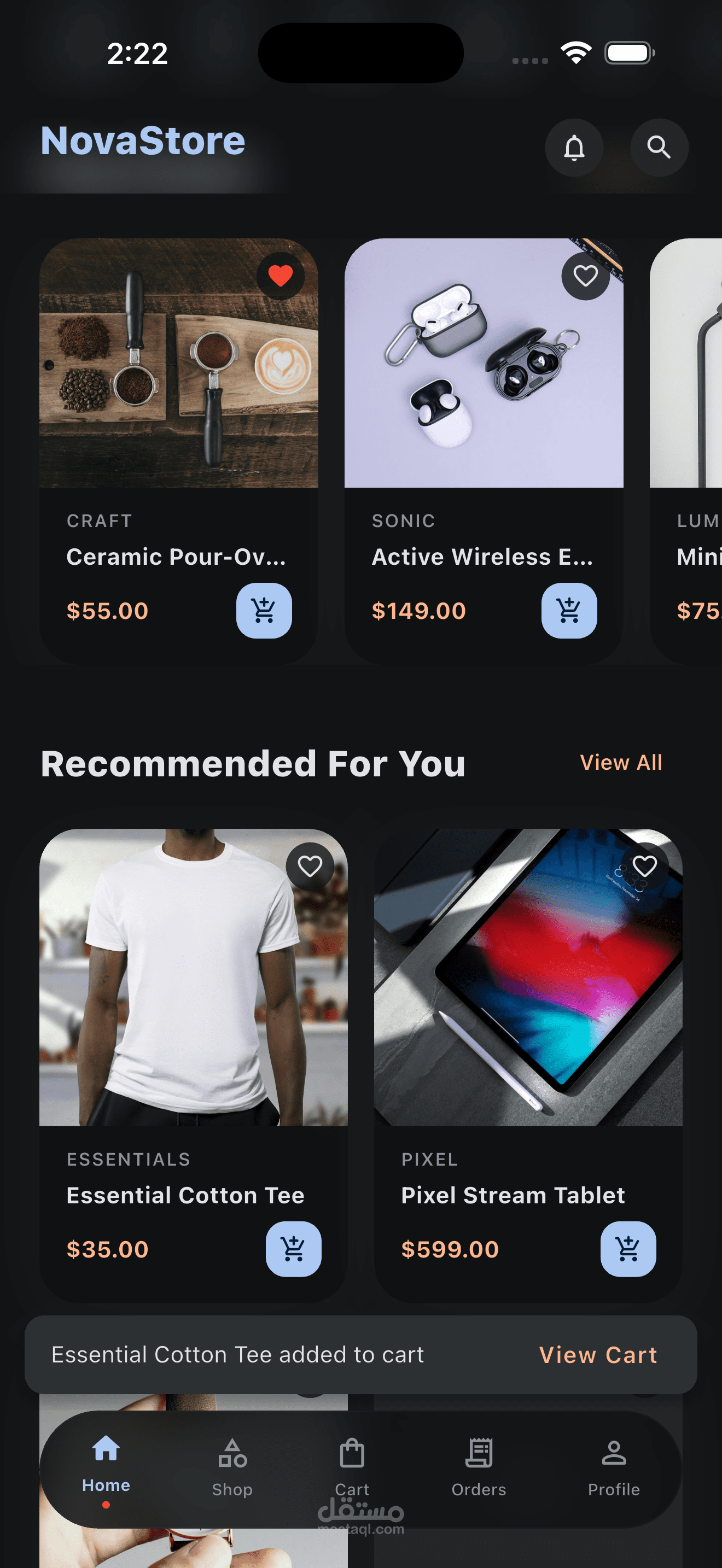Open the Profile tab
Image resolution: width=722 pixels, height=1568 pixels.
click(x=614, y=1468)
